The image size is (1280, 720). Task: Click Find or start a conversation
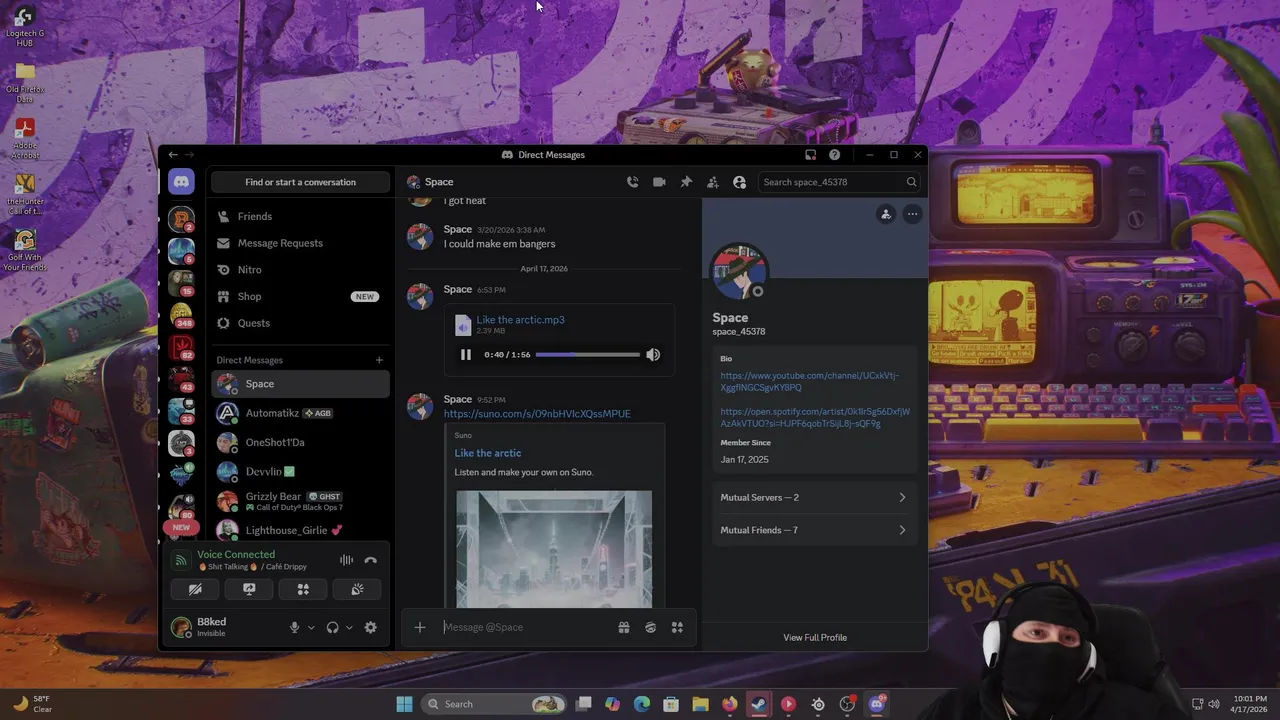click(301, 182)
